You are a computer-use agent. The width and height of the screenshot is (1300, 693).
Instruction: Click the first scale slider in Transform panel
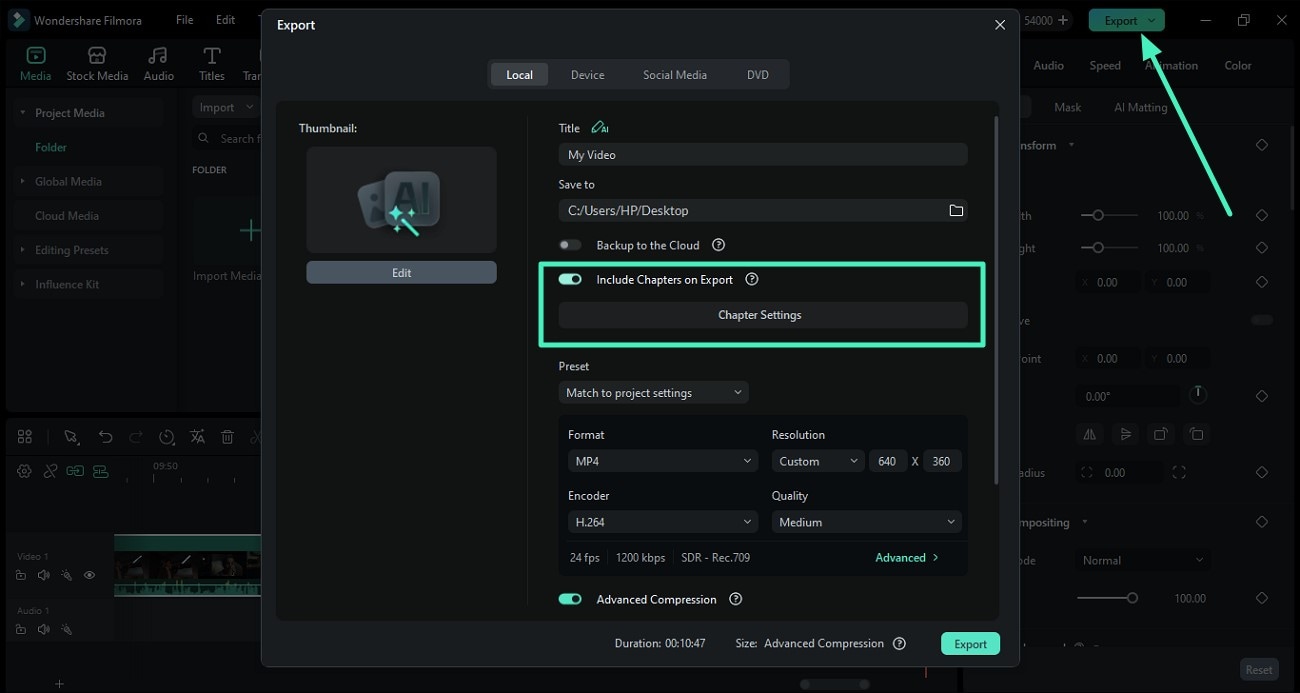(1108, 216)
